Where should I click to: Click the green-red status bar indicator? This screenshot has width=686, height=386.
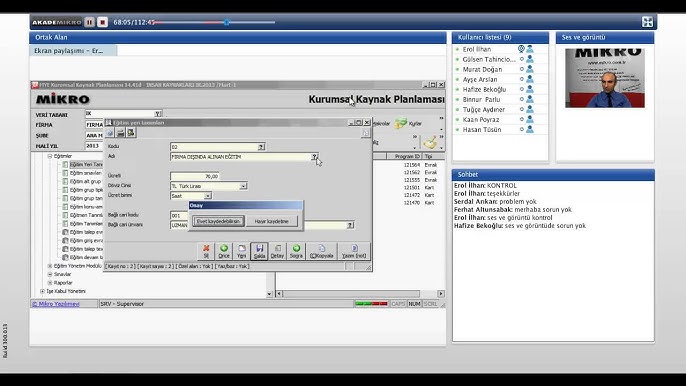pos(371,303)
